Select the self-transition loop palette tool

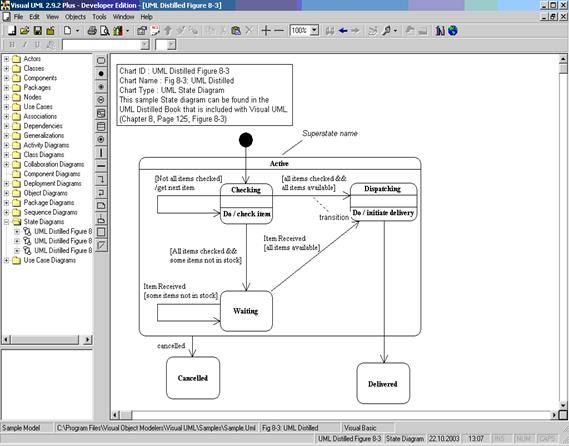point(101,192)
